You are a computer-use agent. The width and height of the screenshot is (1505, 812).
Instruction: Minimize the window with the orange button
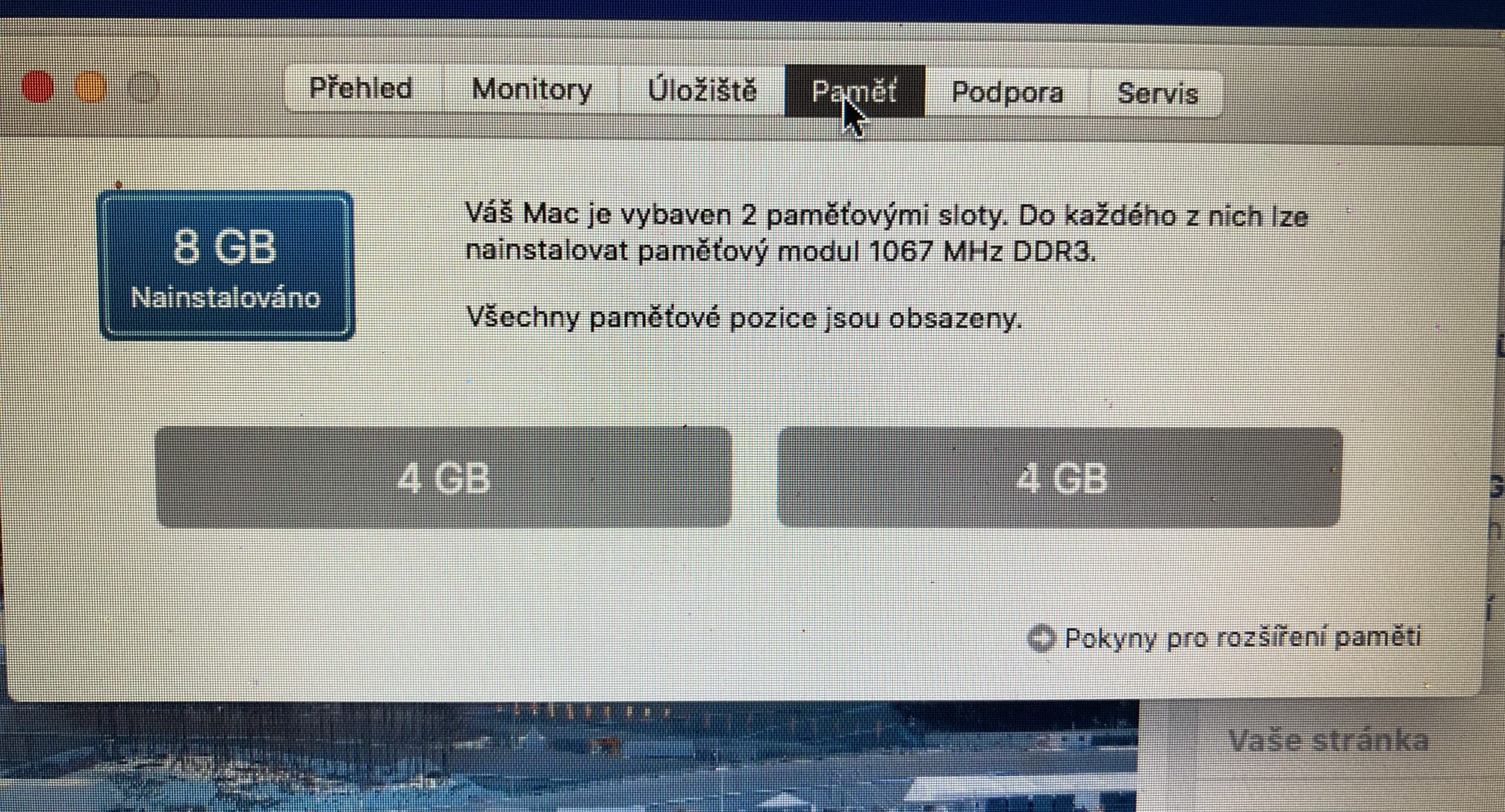[x=91, y=87]
